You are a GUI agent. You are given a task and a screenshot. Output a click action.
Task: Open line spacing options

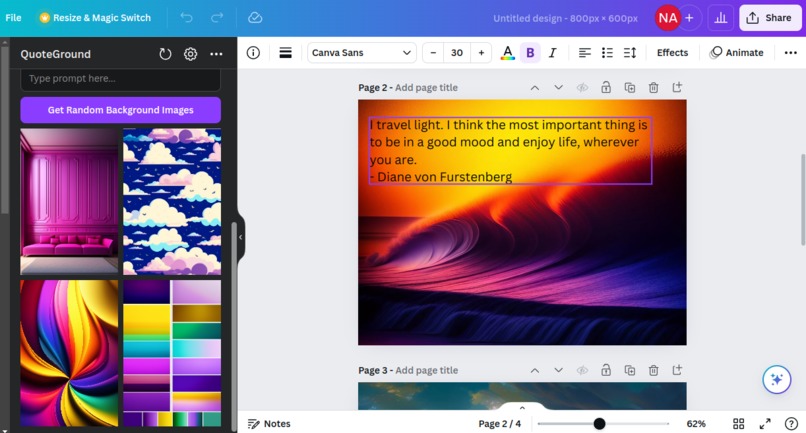pos(630,52)
